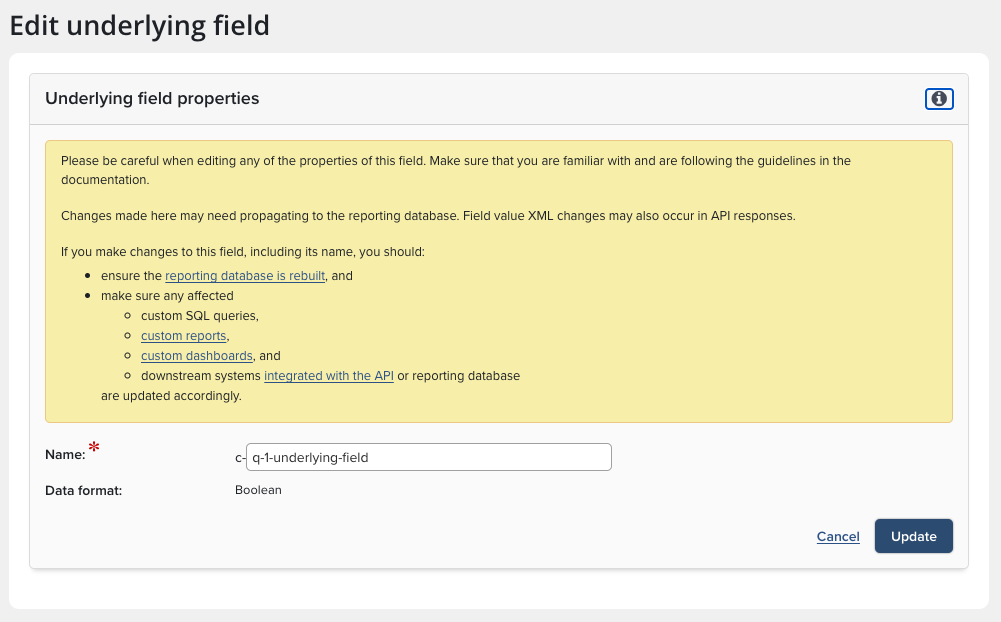Click the 'Changes made here' propagation notice
Screen dimensions: 1001x622
tap(428, 216)
